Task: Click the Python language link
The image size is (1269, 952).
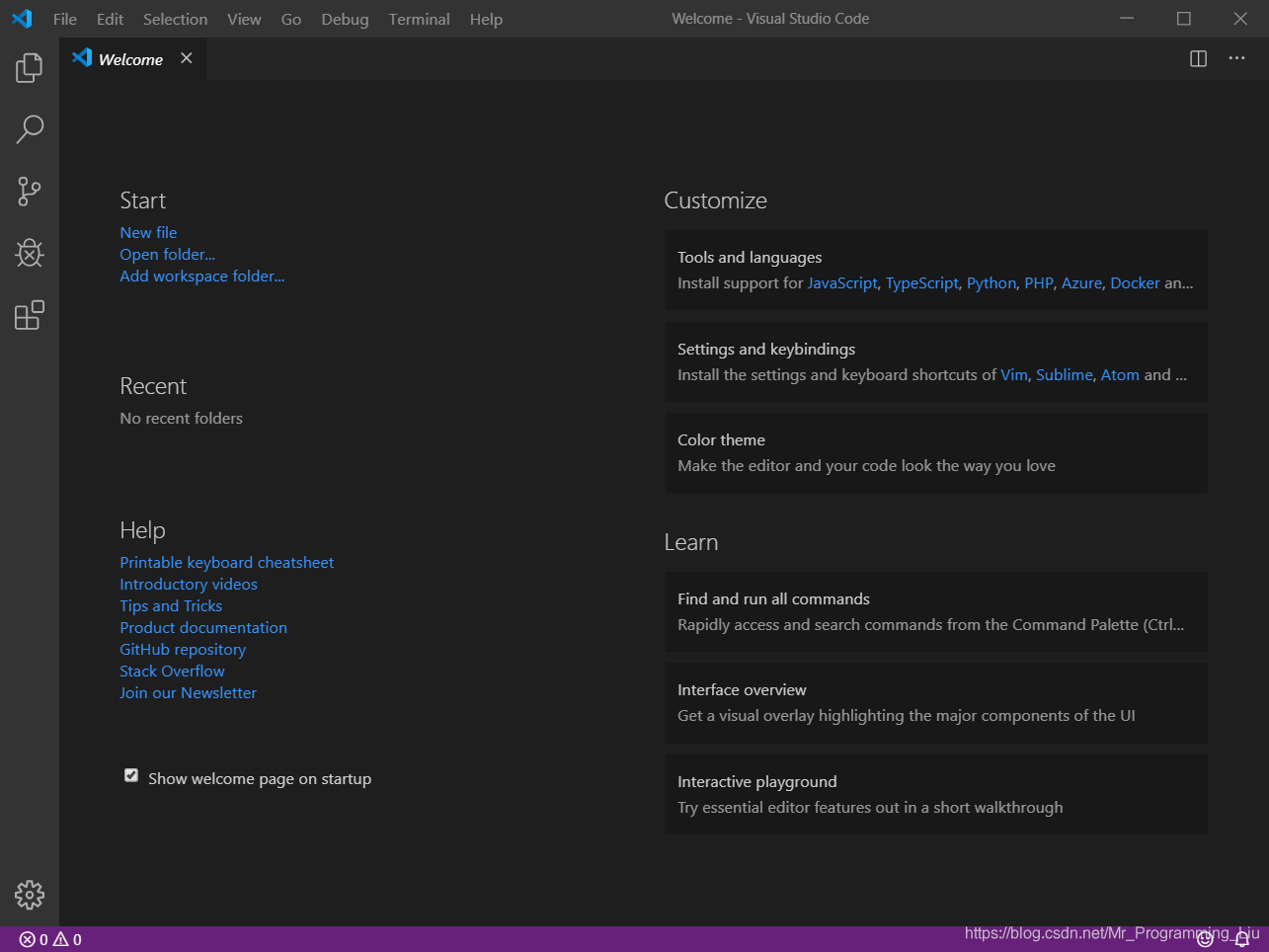Action: (x=991, y=283)
